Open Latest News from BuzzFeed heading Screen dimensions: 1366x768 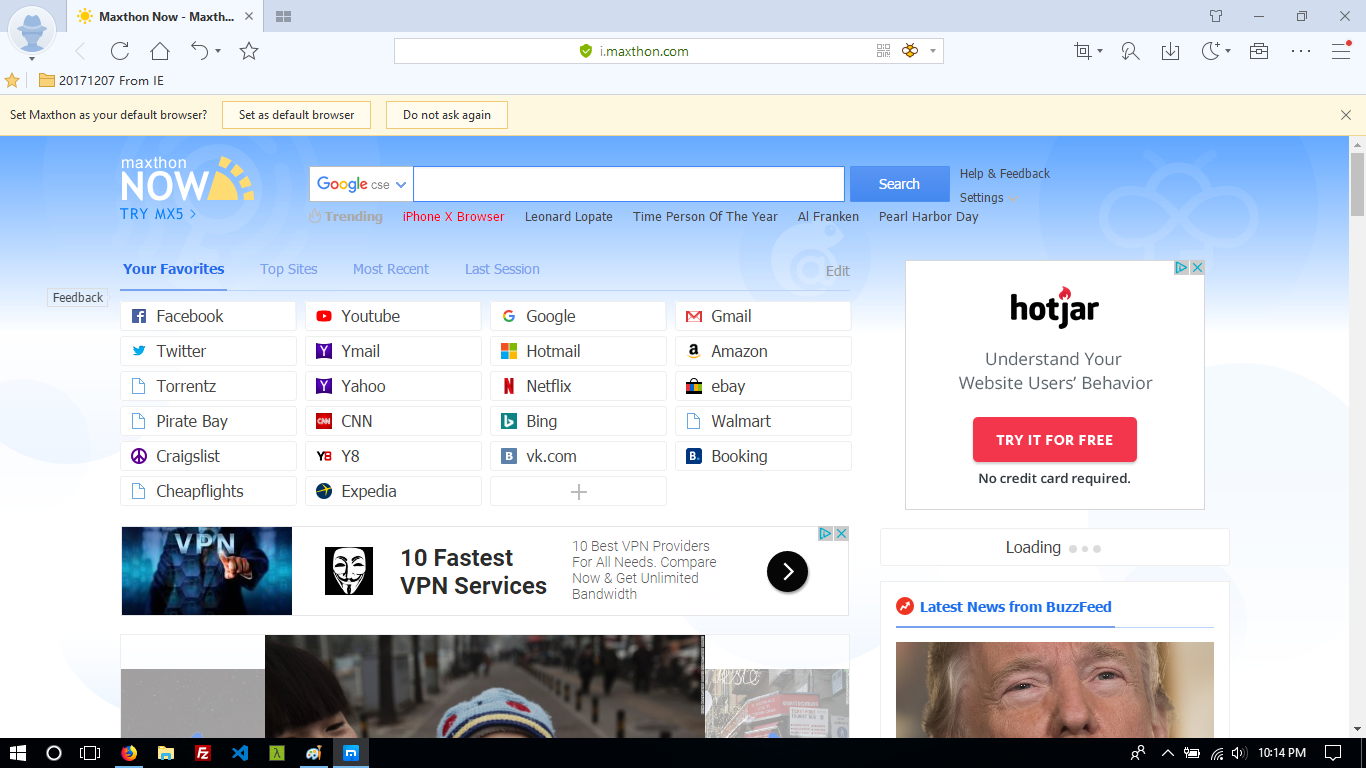coord(1015,607)
